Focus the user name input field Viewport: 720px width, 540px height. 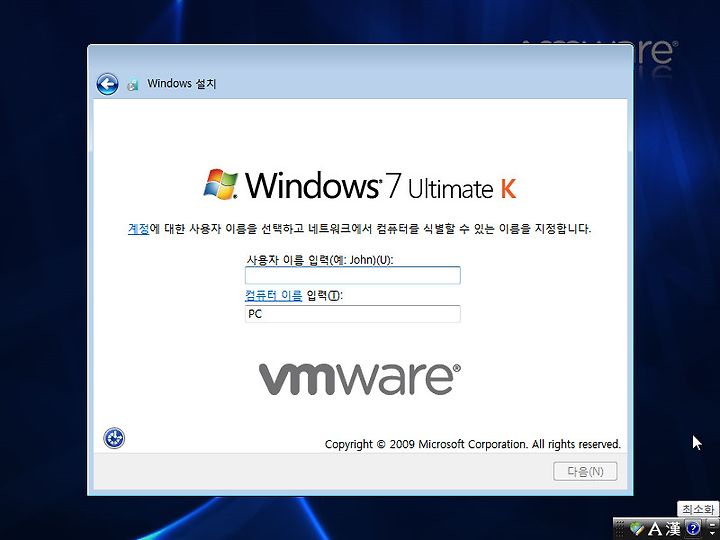(x=353, y=276)
